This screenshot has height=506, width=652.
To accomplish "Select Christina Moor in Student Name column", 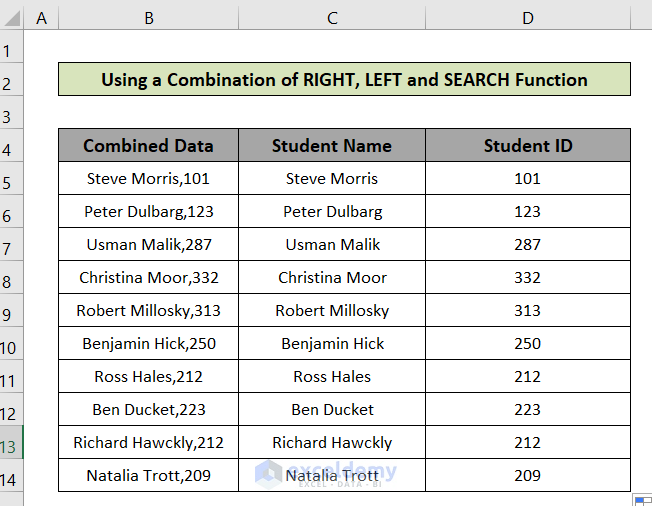I will point(332,277).
